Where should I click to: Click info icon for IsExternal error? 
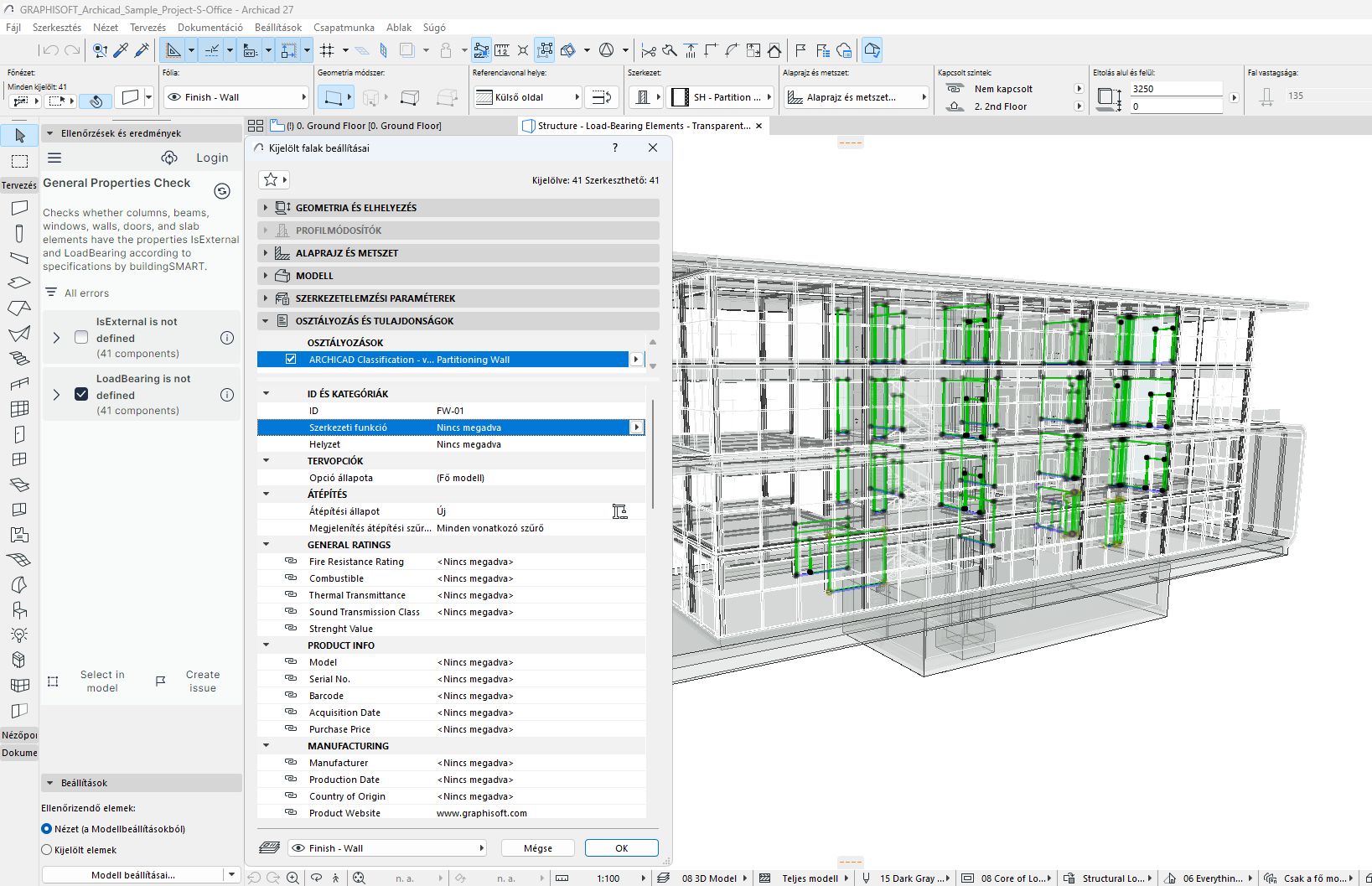pyautogui.click(x=227, y=338)
